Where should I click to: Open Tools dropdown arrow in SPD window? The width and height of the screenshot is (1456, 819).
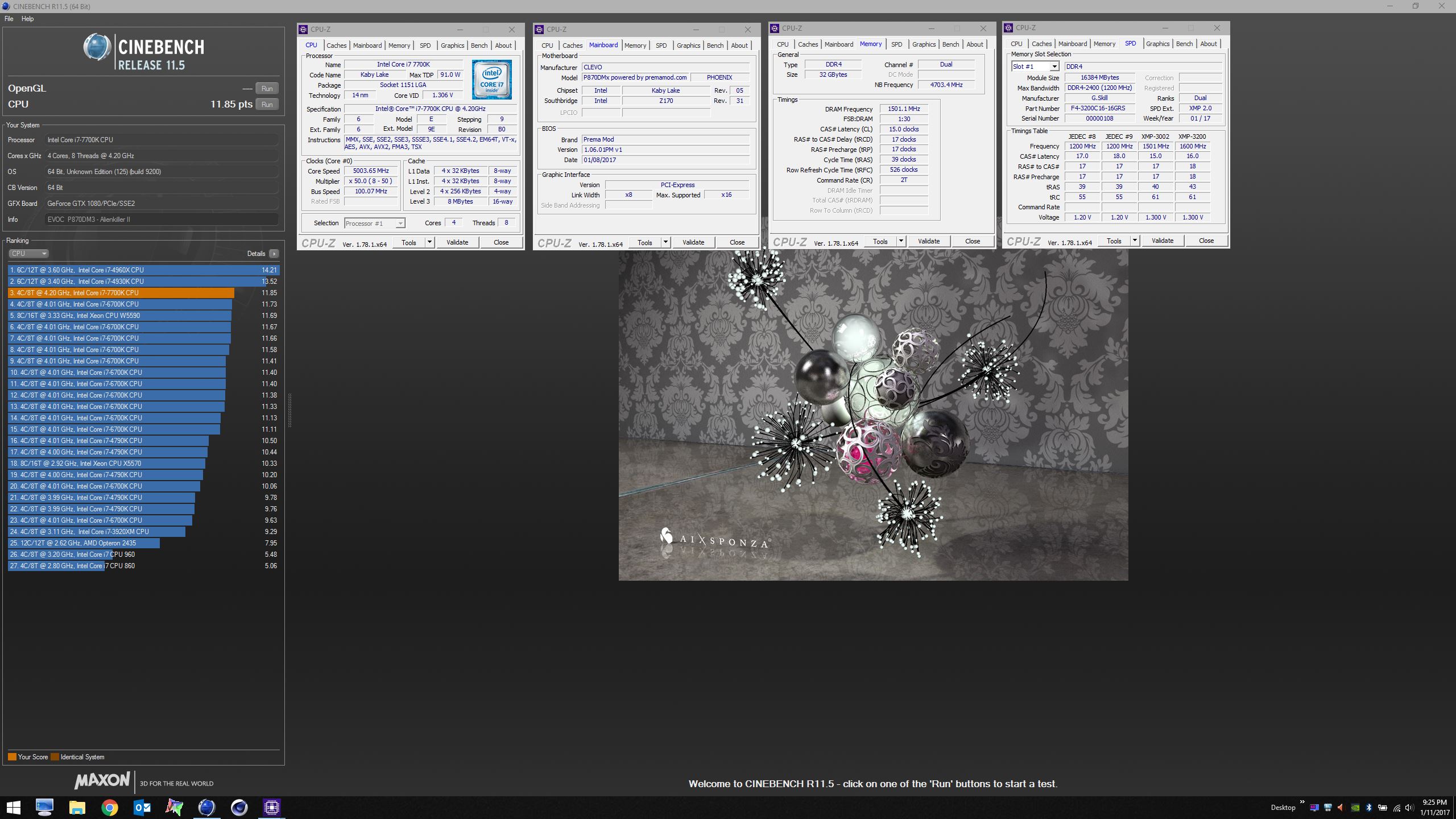click(x=1135, y=241)
